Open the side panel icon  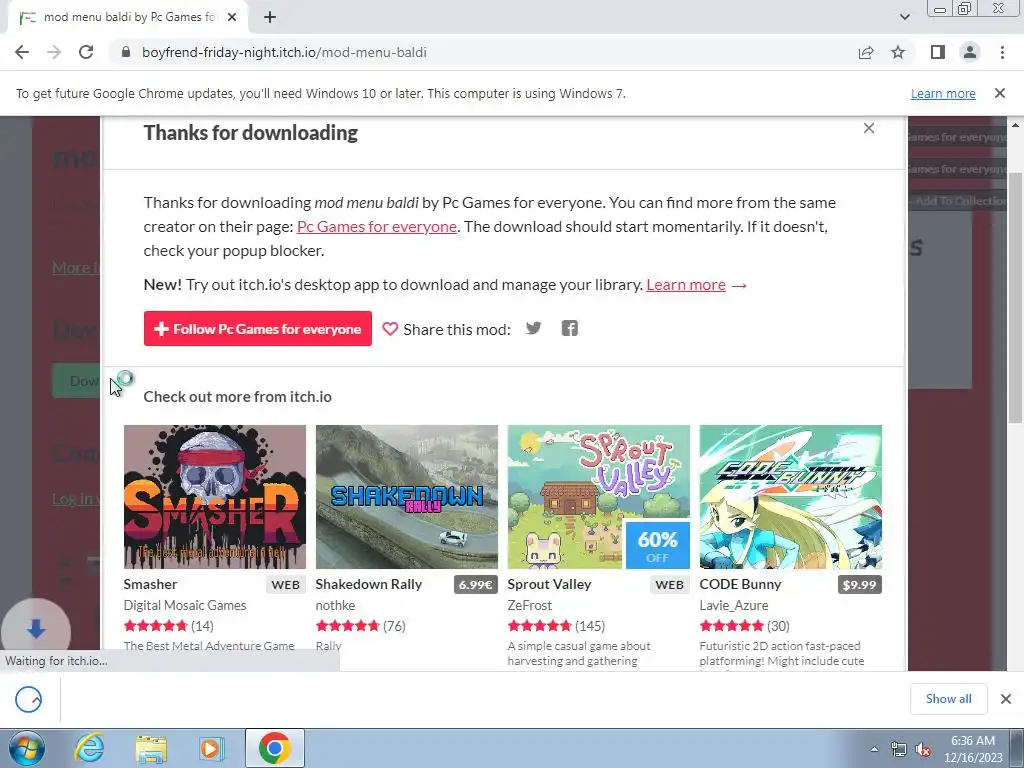(938, 52)
